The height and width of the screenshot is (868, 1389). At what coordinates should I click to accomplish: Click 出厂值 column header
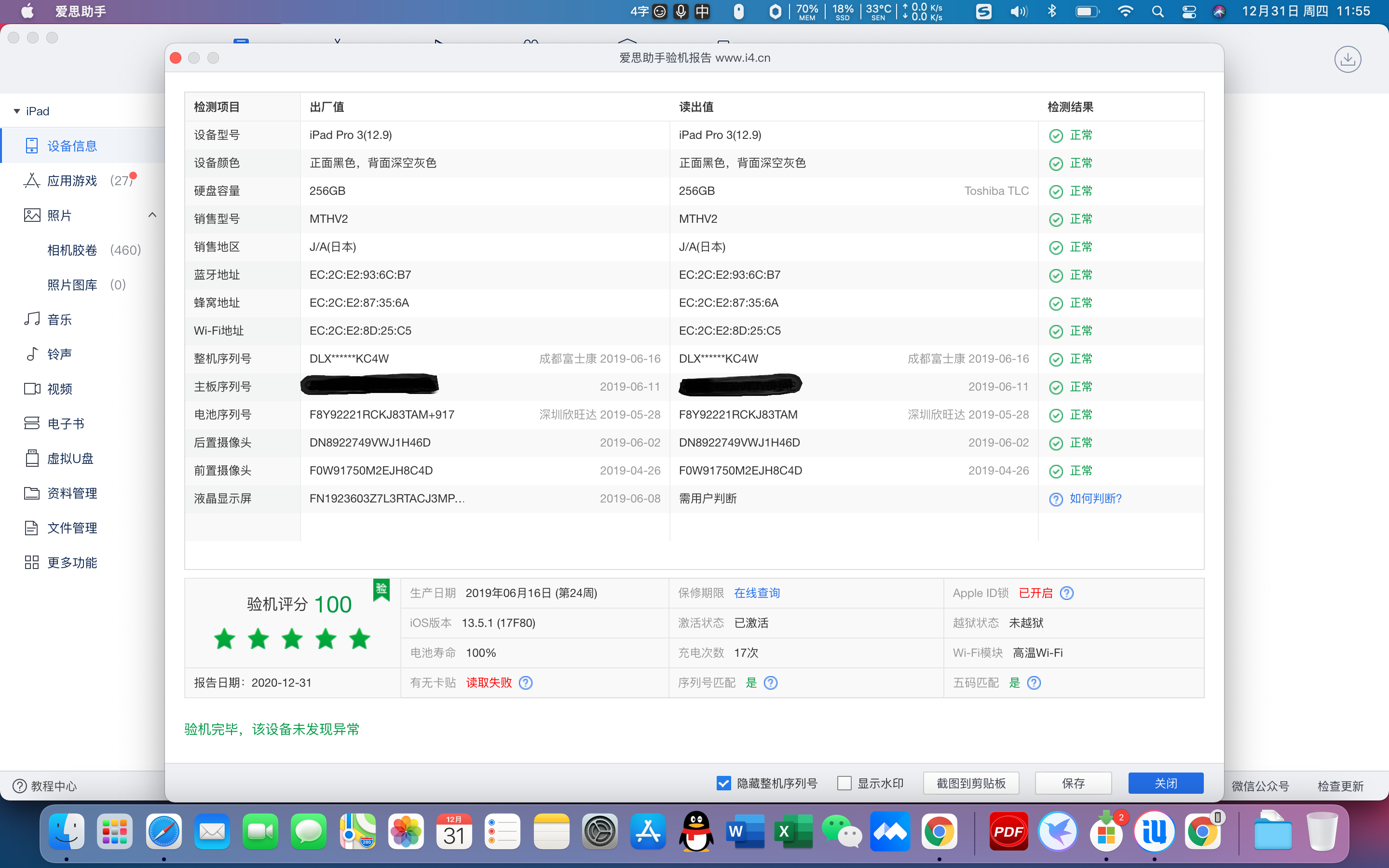point(327,107)
